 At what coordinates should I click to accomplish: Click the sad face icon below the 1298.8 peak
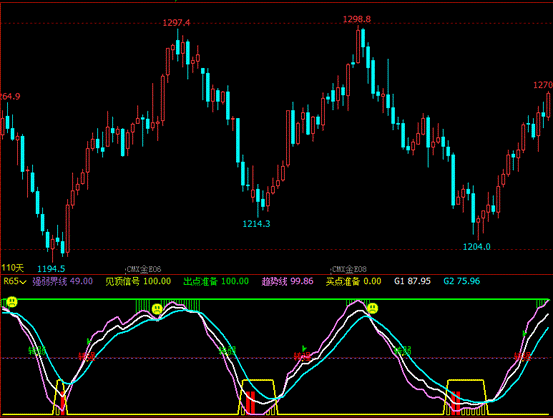tap(372, 308)
